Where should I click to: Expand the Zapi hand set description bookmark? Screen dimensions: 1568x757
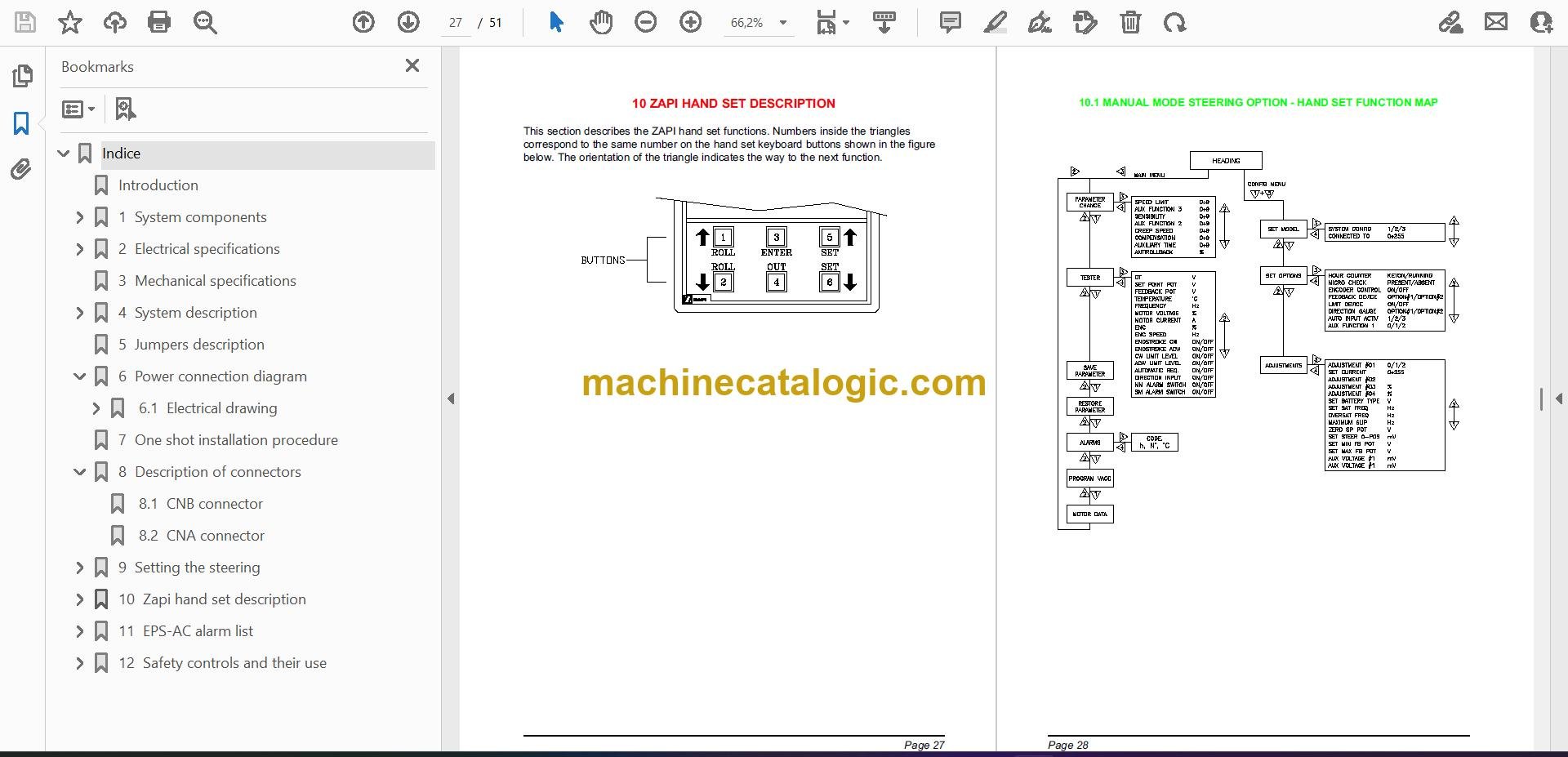pos(79,599)
